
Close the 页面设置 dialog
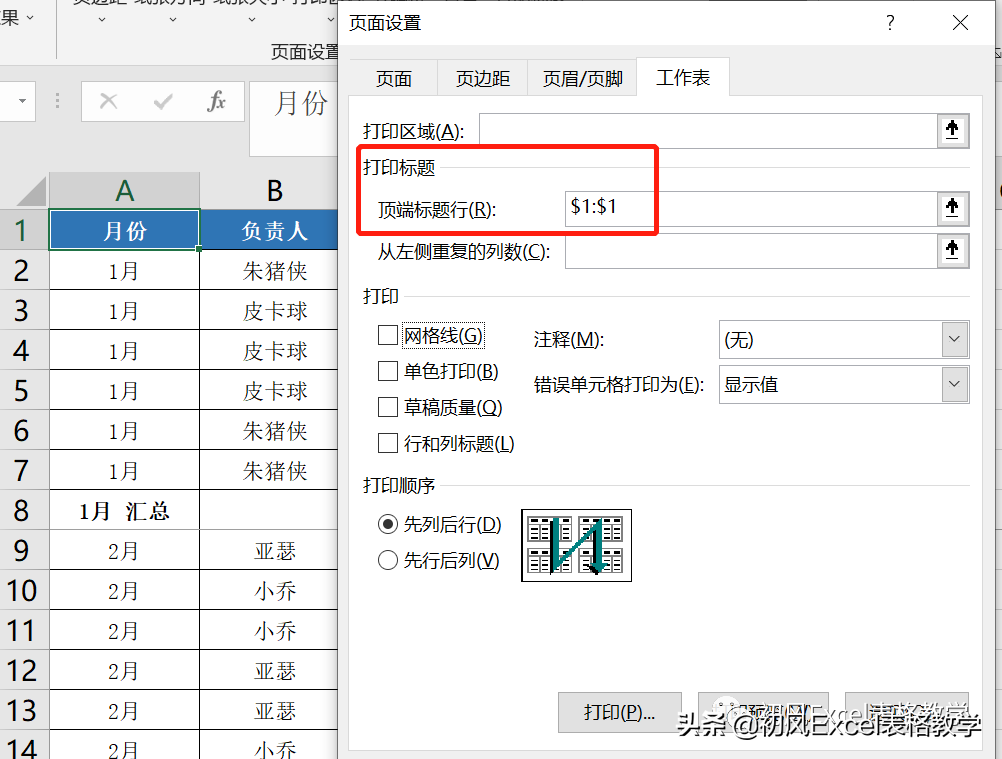point(960,24)
